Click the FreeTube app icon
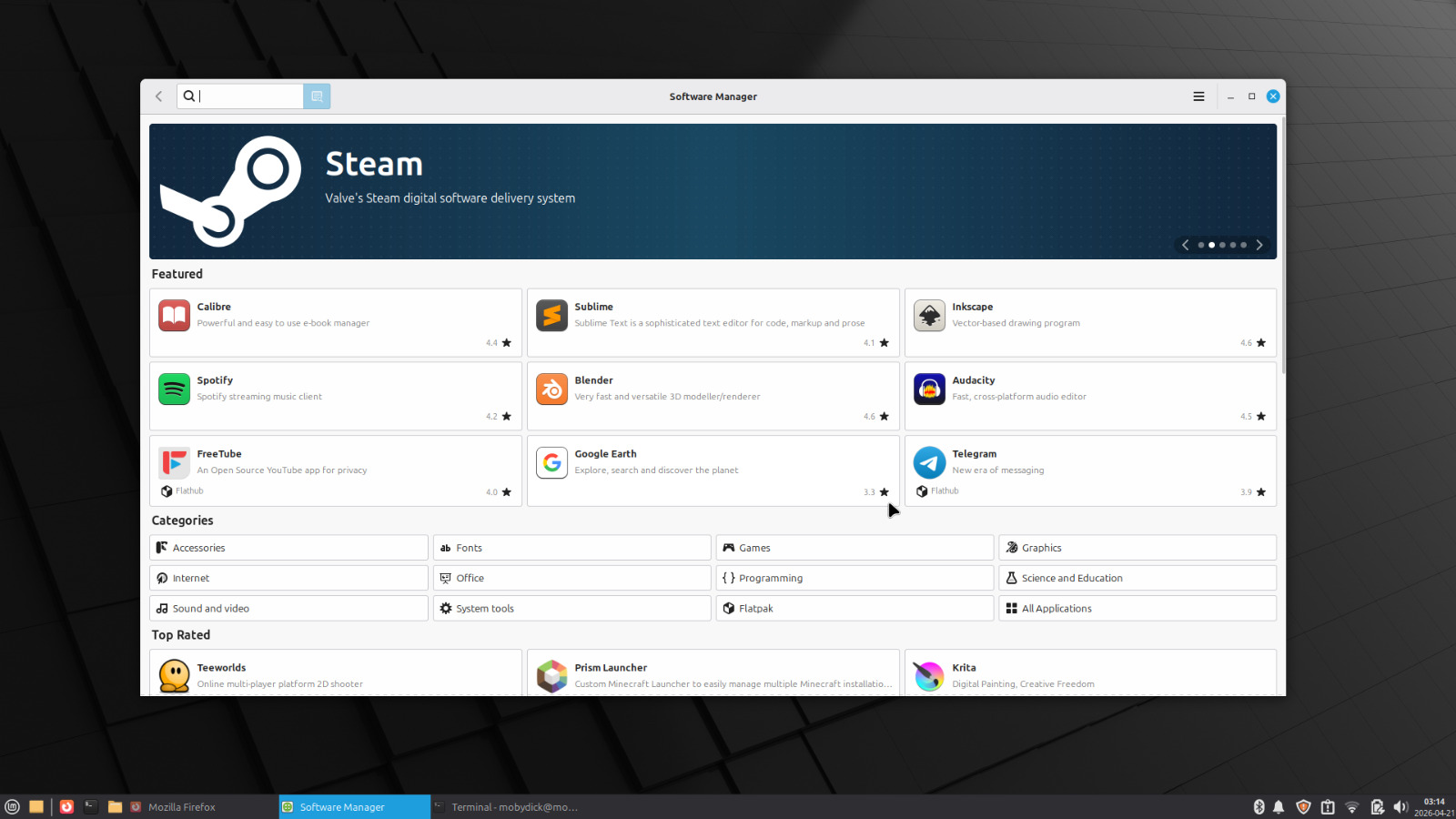The height and width of the screenshot is (819, 1456). (174, 463)
